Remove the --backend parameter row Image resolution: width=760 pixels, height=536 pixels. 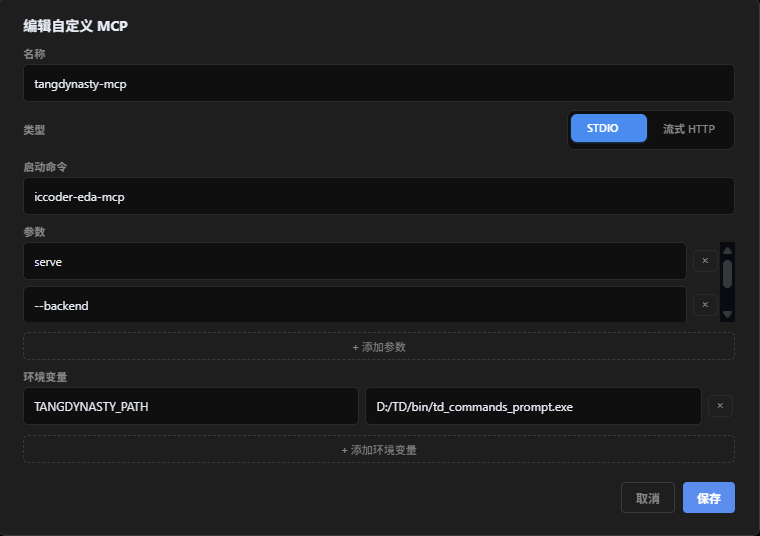[x=705, y=305]
